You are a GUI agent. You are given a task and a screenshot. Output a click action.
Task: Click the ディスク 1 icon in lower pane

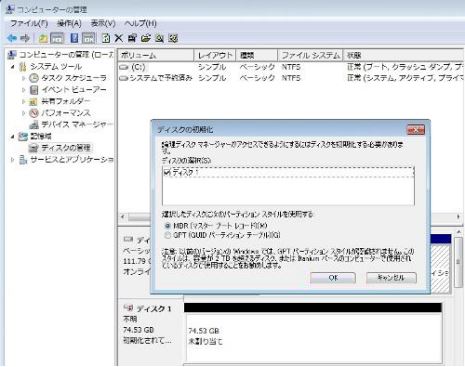(128, 308)
